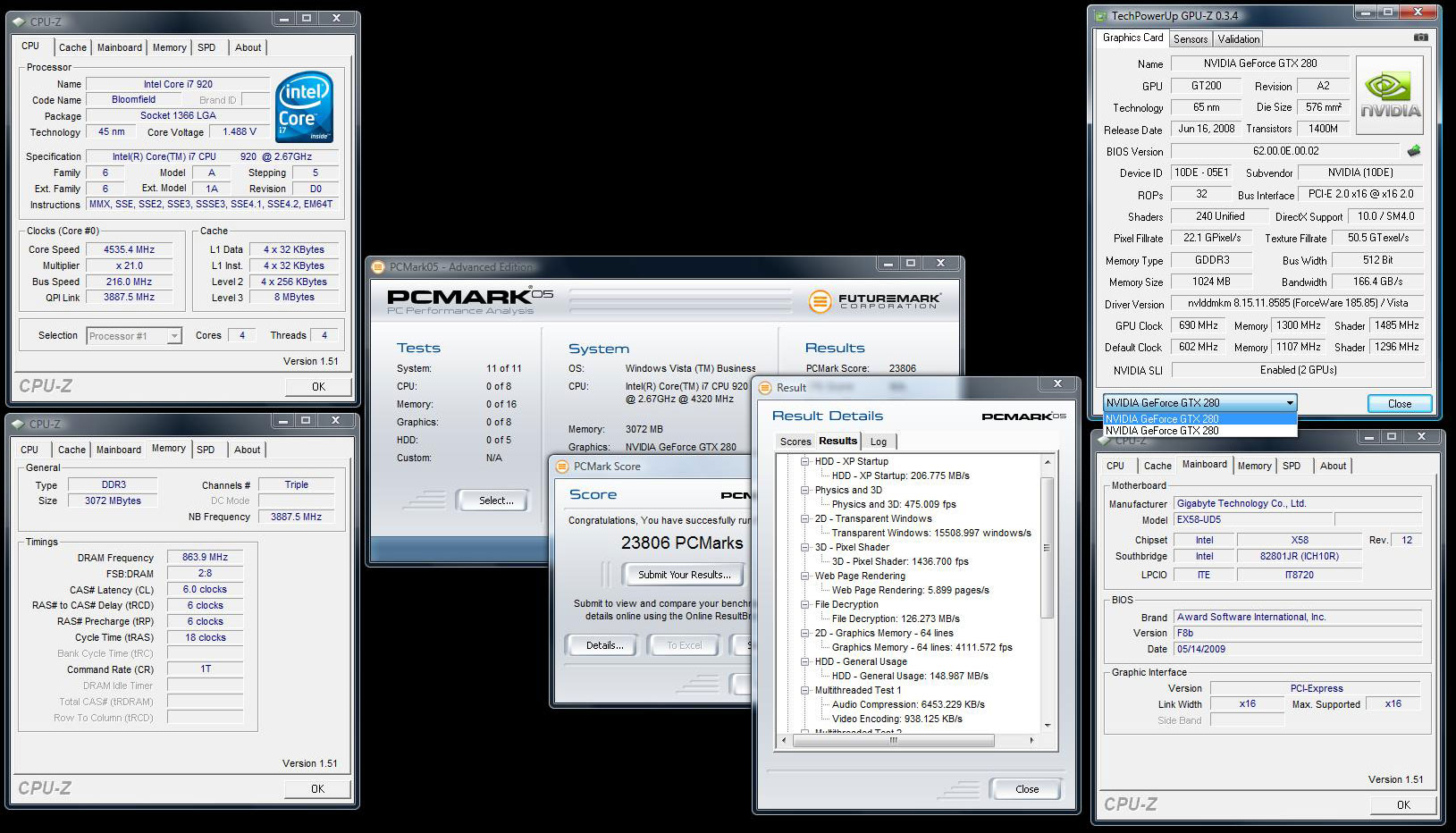Select Physics and 3D: 475.009 fps row
Screen dimensions: 1456x833
[x=894, y=504]
